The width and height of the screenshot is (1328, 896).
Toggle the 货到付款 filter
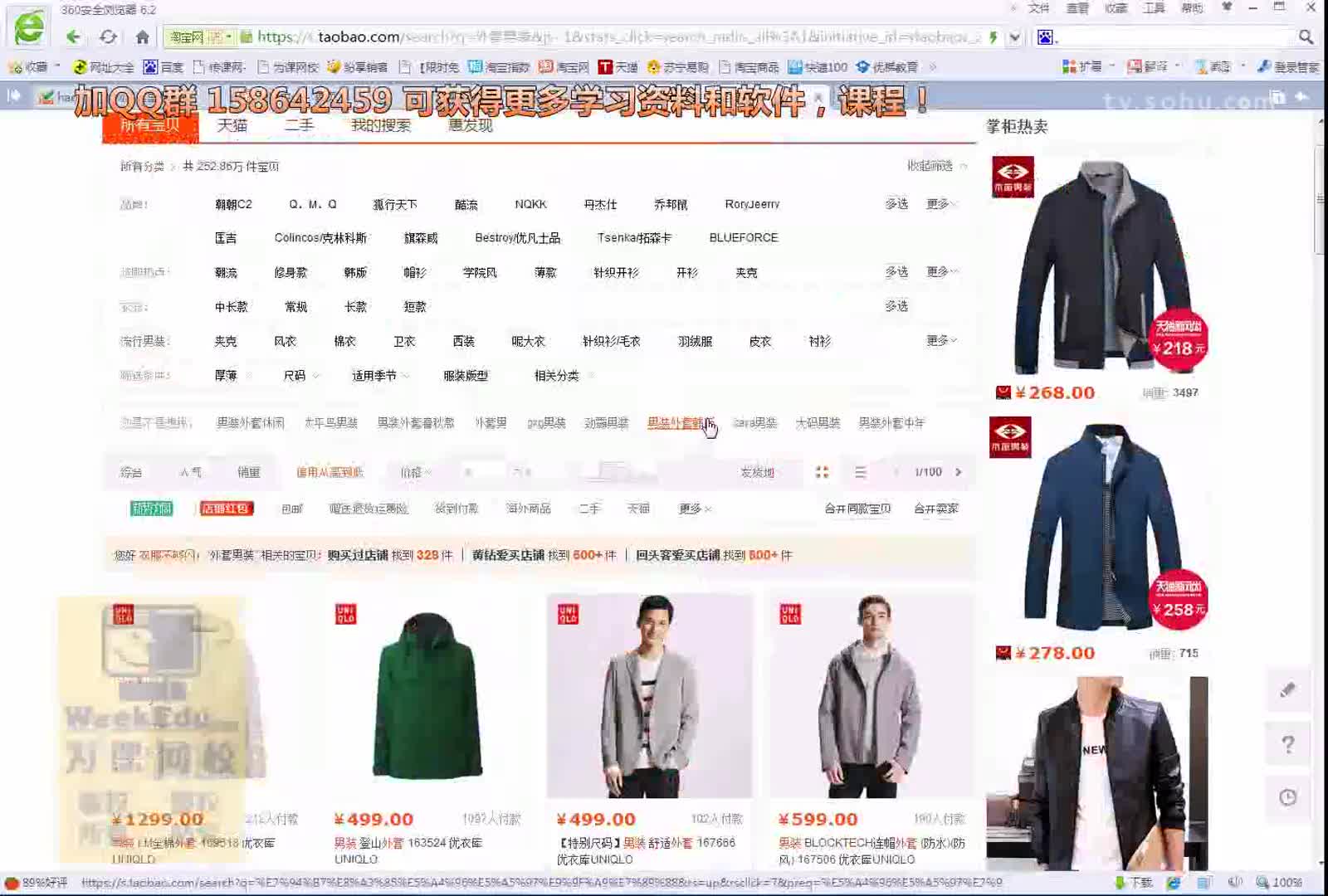pos(456,509)
